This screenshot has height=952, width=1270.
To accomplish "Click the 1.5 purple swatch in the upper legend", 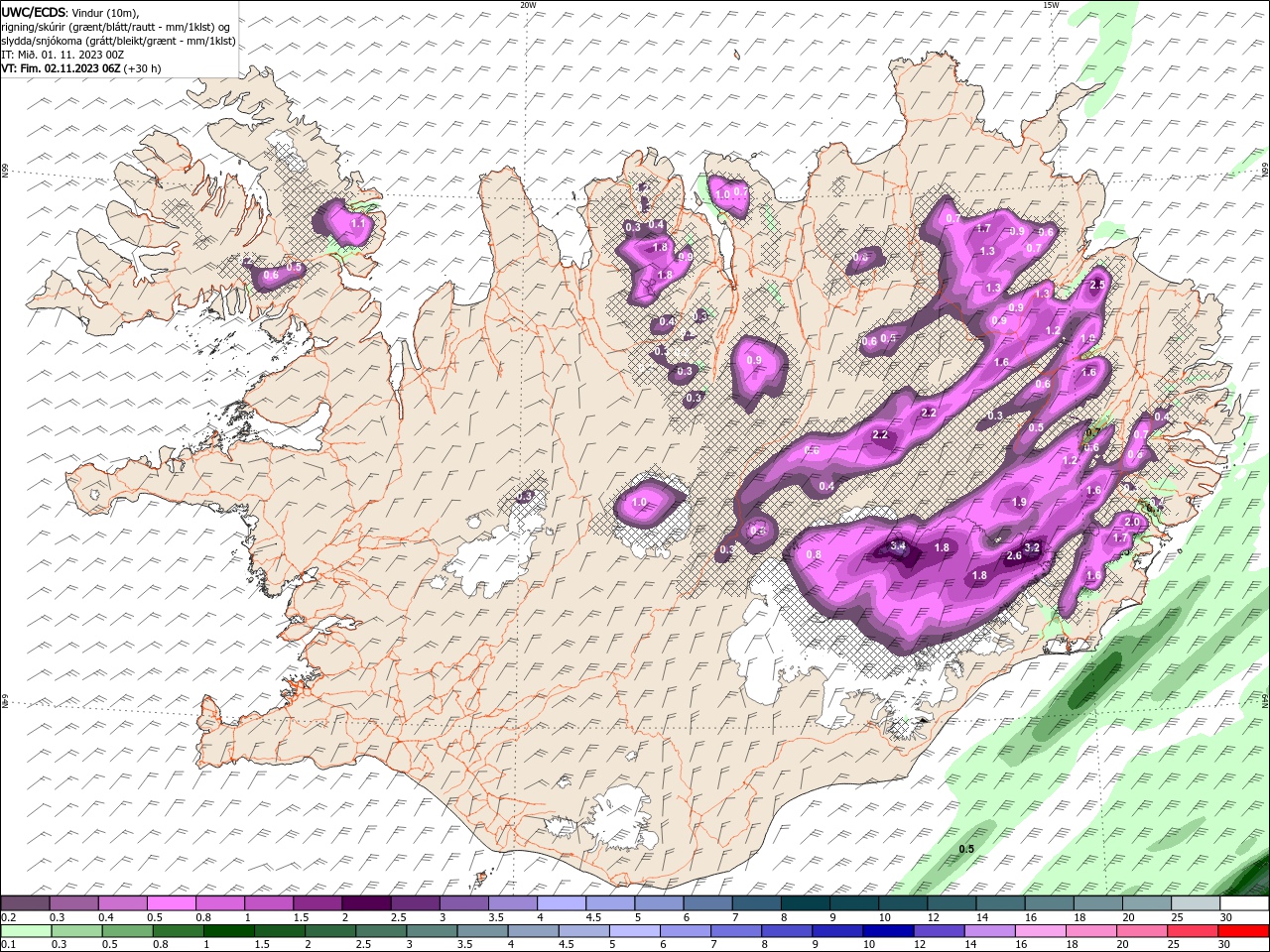I will pyautogui.click(x=317, y=903).
